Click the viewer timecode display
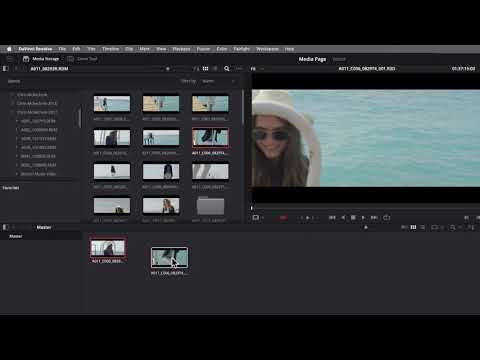Image resolution: width=480 pixels, height=360 pixels. click(x=463, y=69)
